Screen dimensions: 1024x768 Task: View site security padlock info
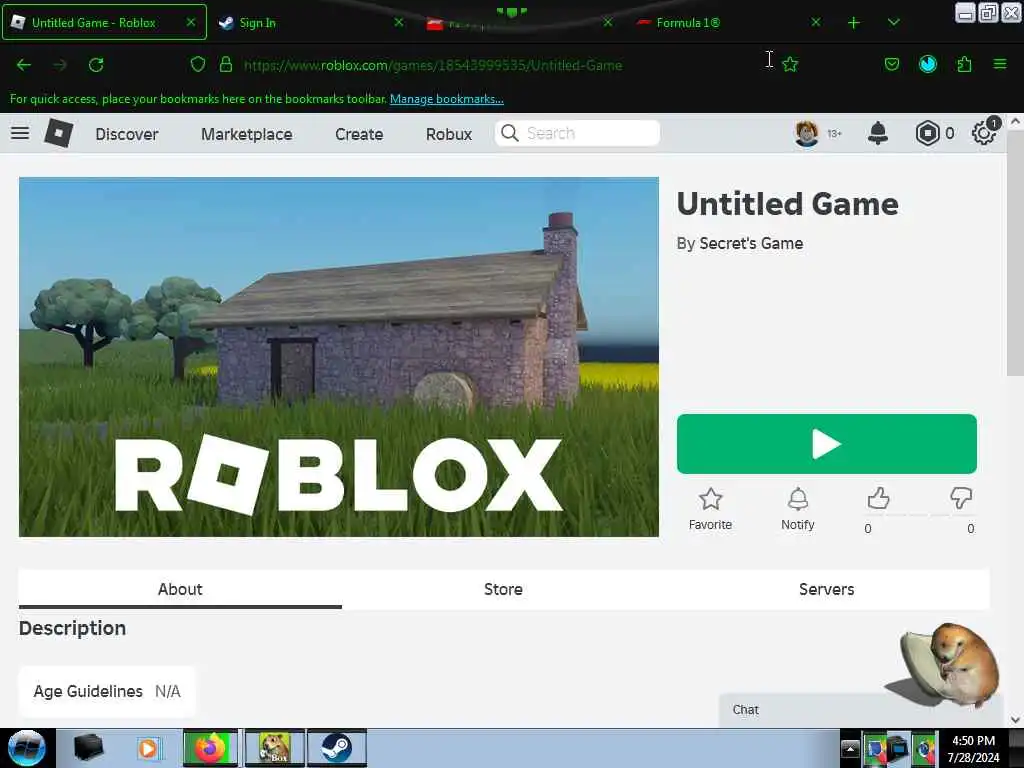(x=226, y=64)
